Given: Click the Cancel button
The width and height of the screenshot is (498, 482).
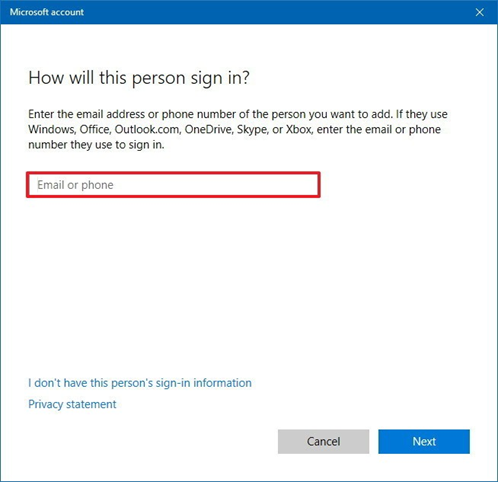Looking at the screenshot, I should [x=323, y=441].
